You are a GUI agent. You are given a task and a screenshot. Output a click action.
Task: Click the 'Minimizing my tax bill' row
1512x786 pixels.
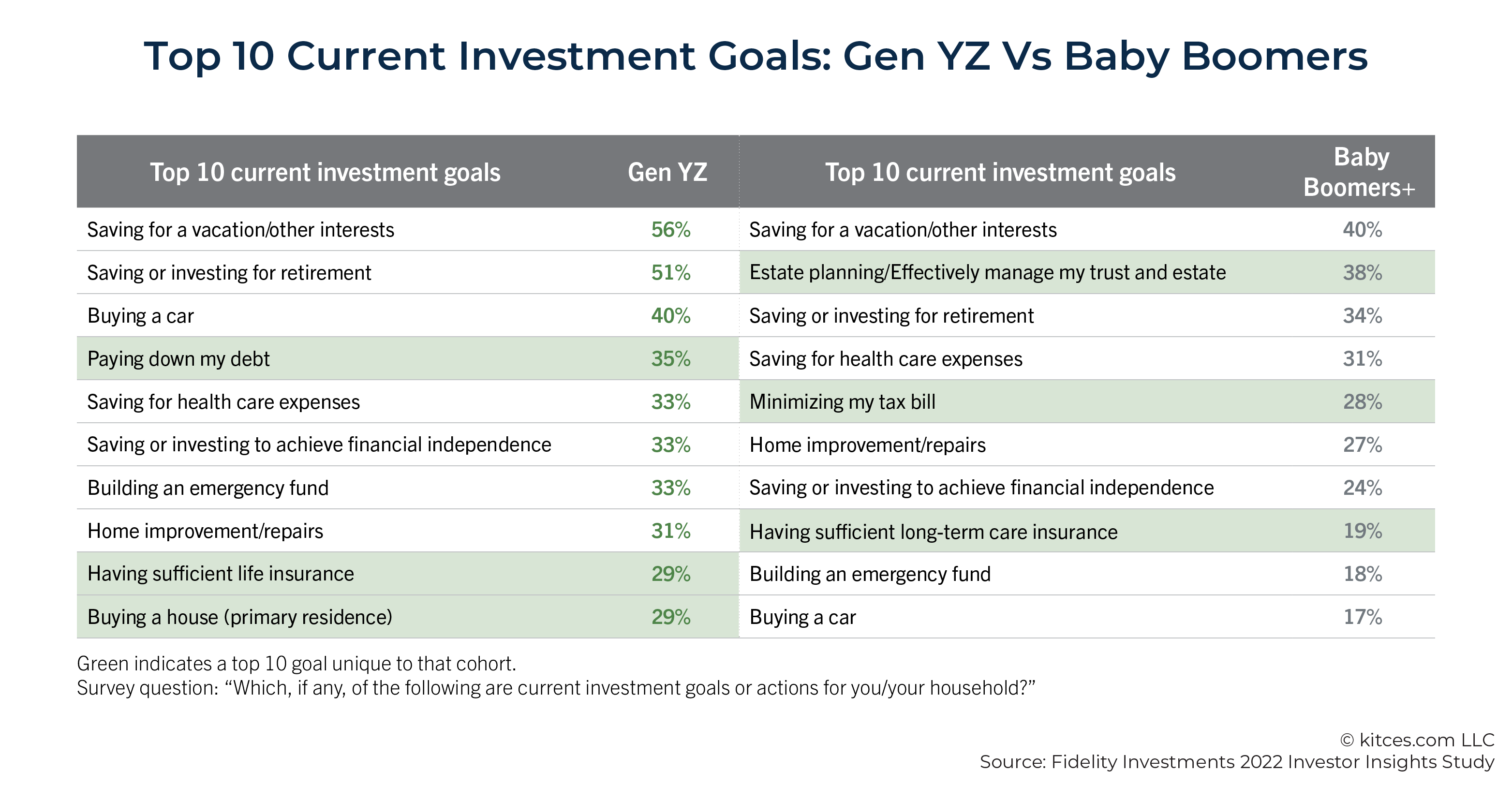[x=1087, y=401]
